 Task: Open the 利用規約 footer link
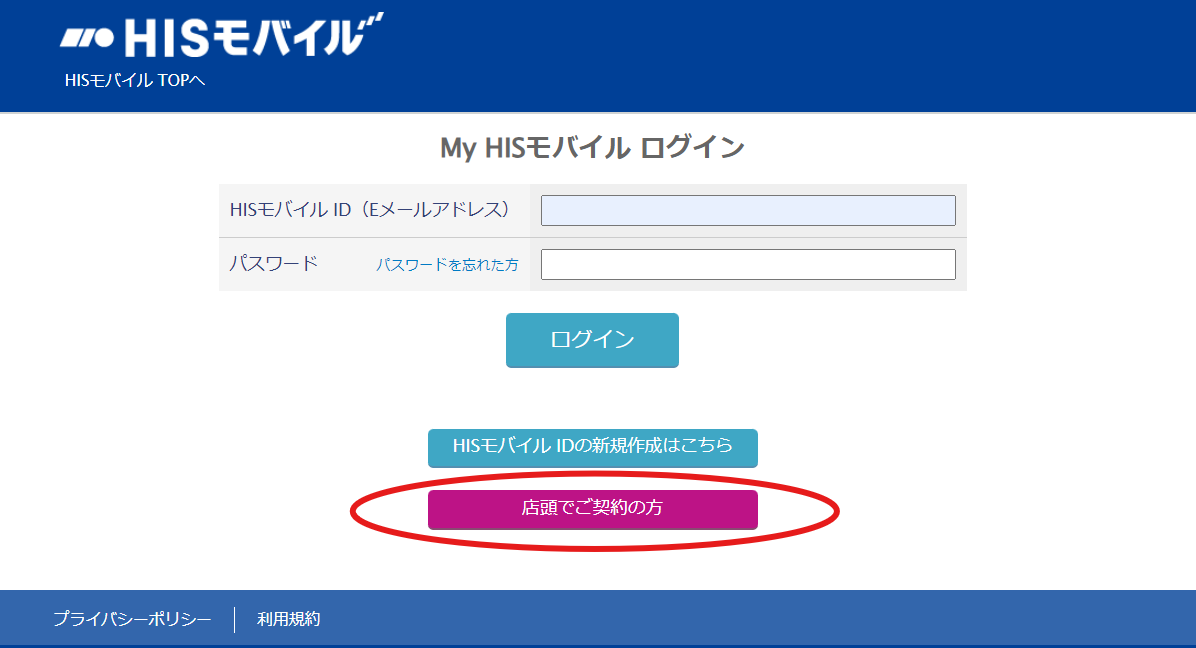[x=288, y=619]
